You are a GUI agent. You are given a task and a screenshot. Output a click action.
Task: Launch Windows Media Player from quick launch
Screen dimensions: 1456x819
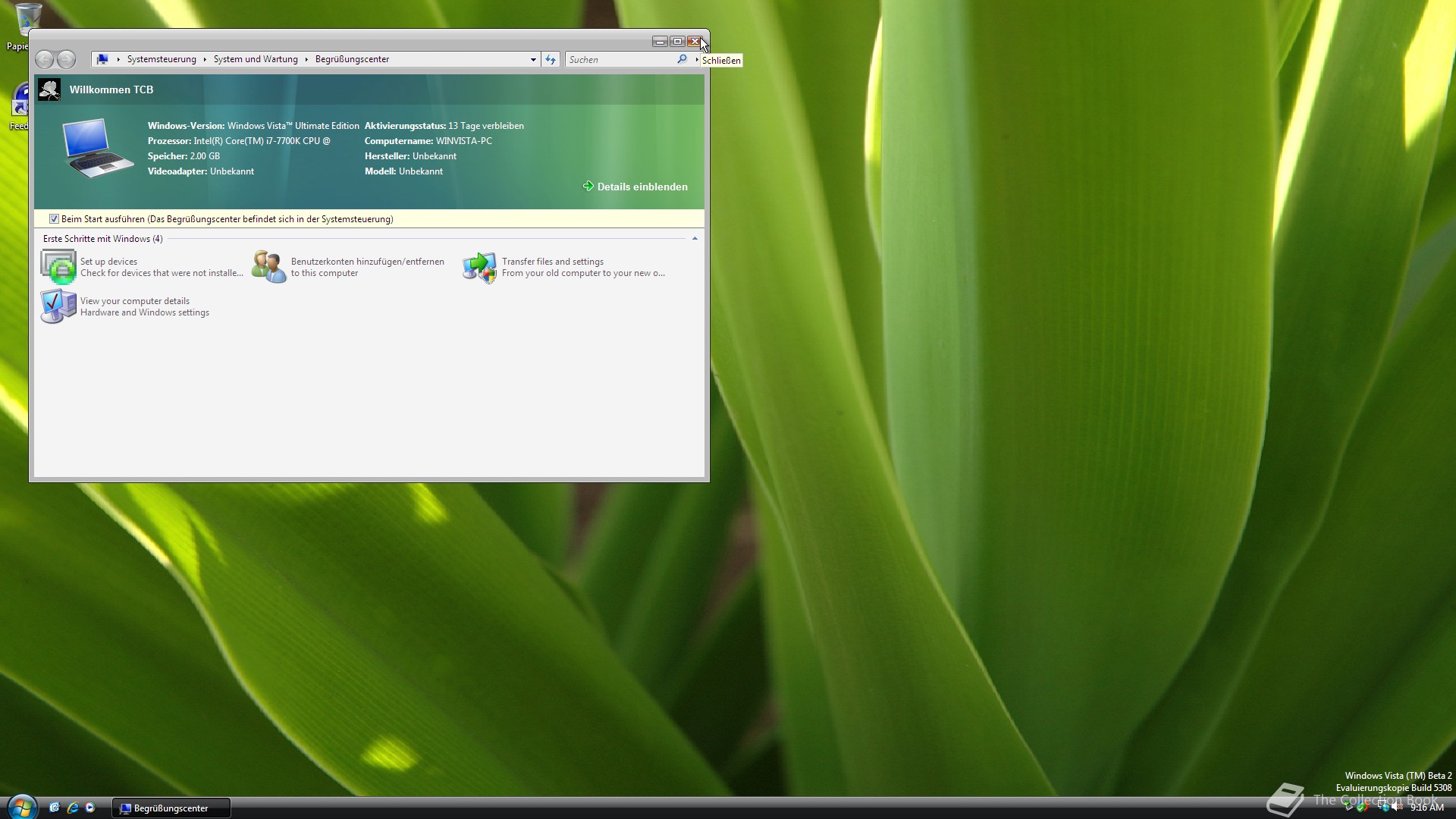click(x=90, y=808)
